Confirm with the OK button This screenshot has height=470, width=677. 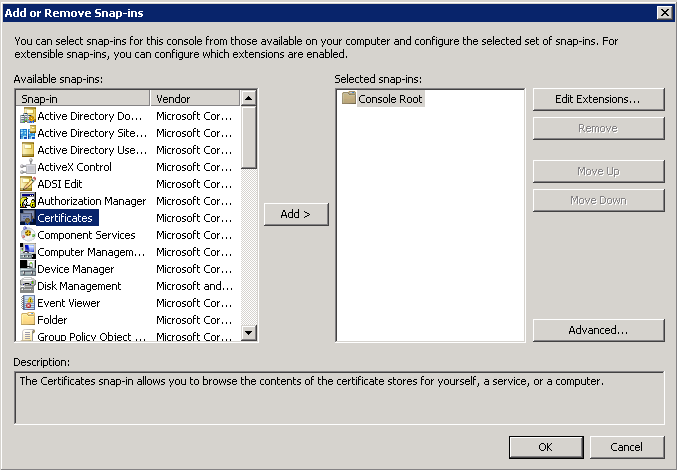(x=546, y=447)
